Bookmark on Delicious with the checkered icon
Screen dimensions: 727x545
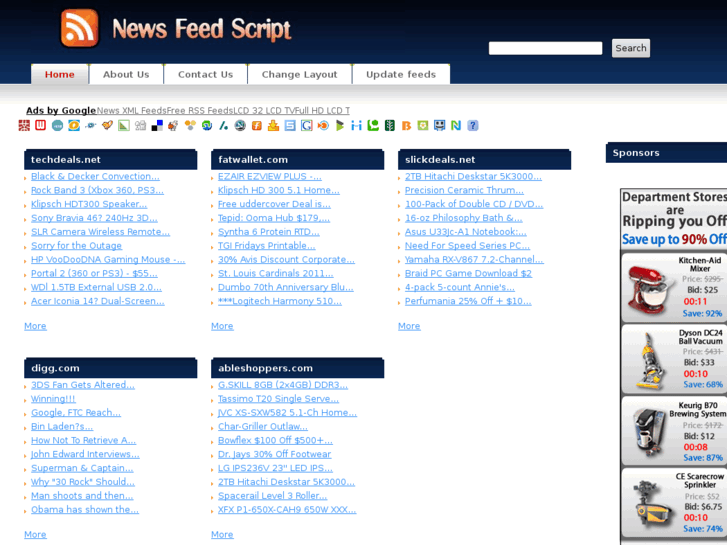click(x=157, y=125)
